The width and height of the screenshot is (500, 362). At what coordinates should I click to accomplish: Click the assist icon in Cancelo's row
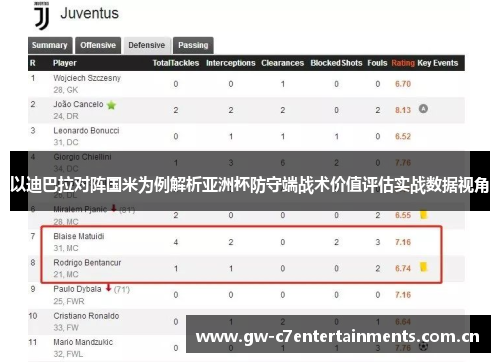(x=423, y=109)
